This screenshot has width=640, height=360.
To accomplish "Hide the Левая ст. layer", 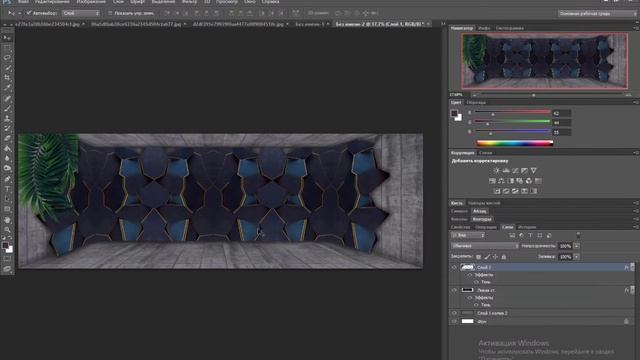I will coord(454,290).
